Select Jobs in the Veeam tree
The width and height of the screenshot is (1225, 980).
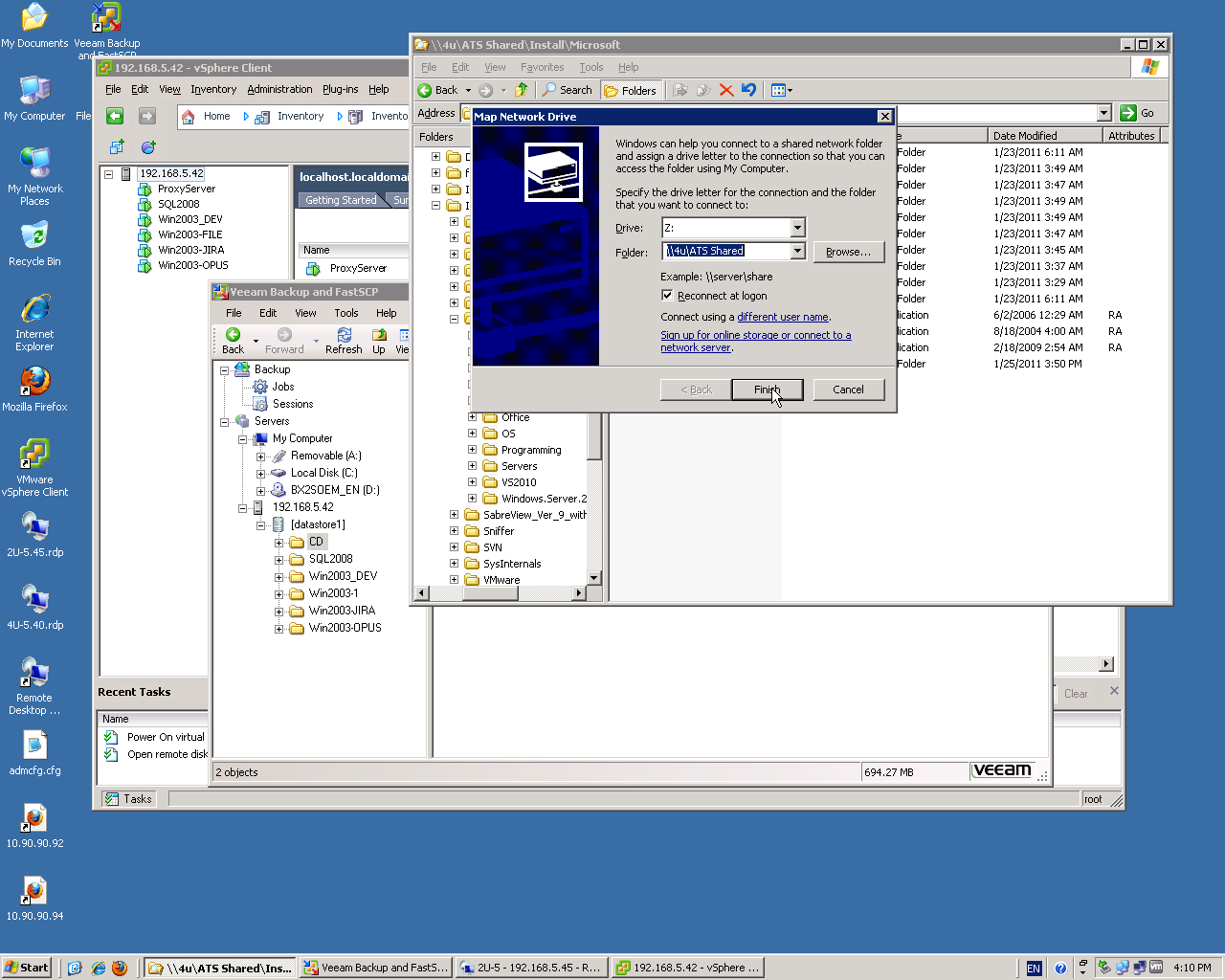click(282, 387)
